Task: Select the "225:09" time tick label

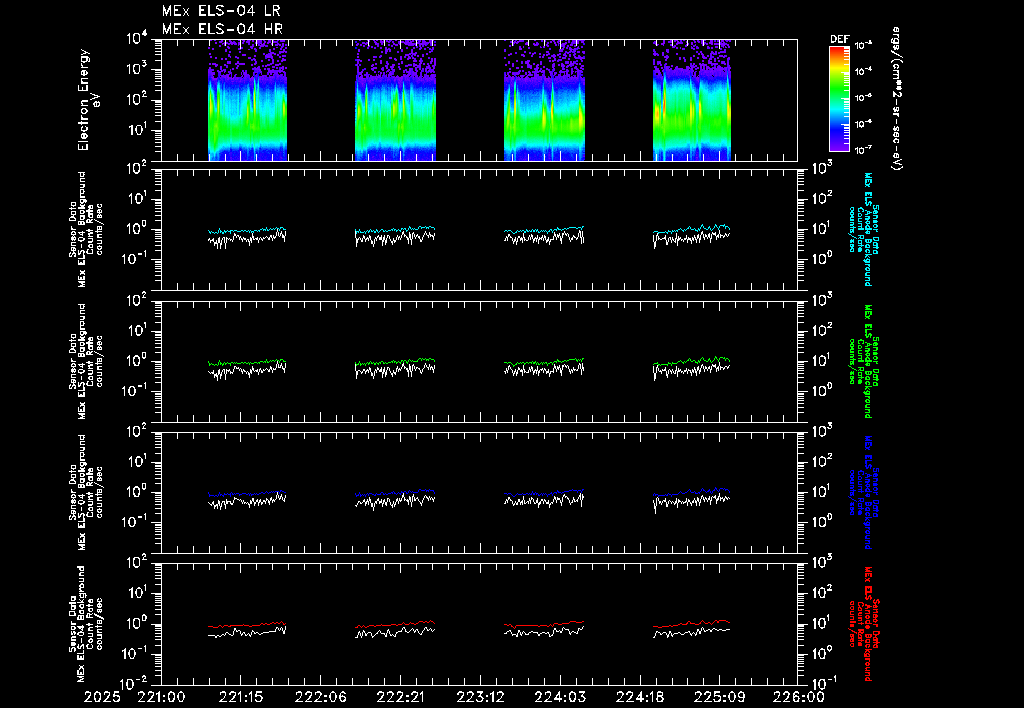Action: coord(718,698)
